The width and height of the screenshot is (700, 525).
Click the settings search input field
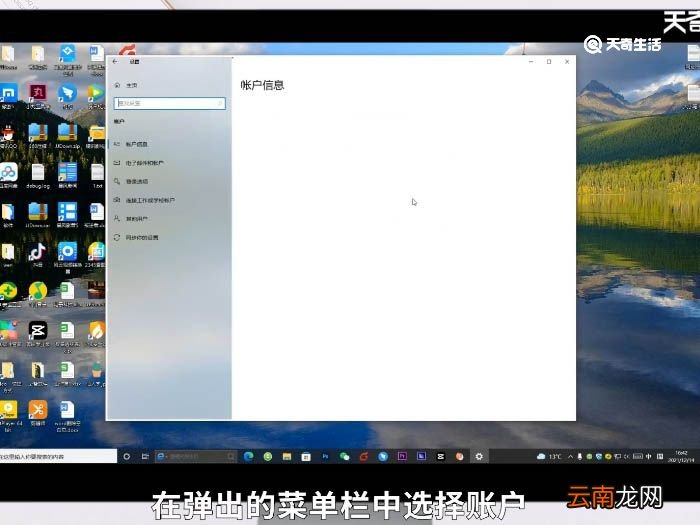(x=170, y=103)
